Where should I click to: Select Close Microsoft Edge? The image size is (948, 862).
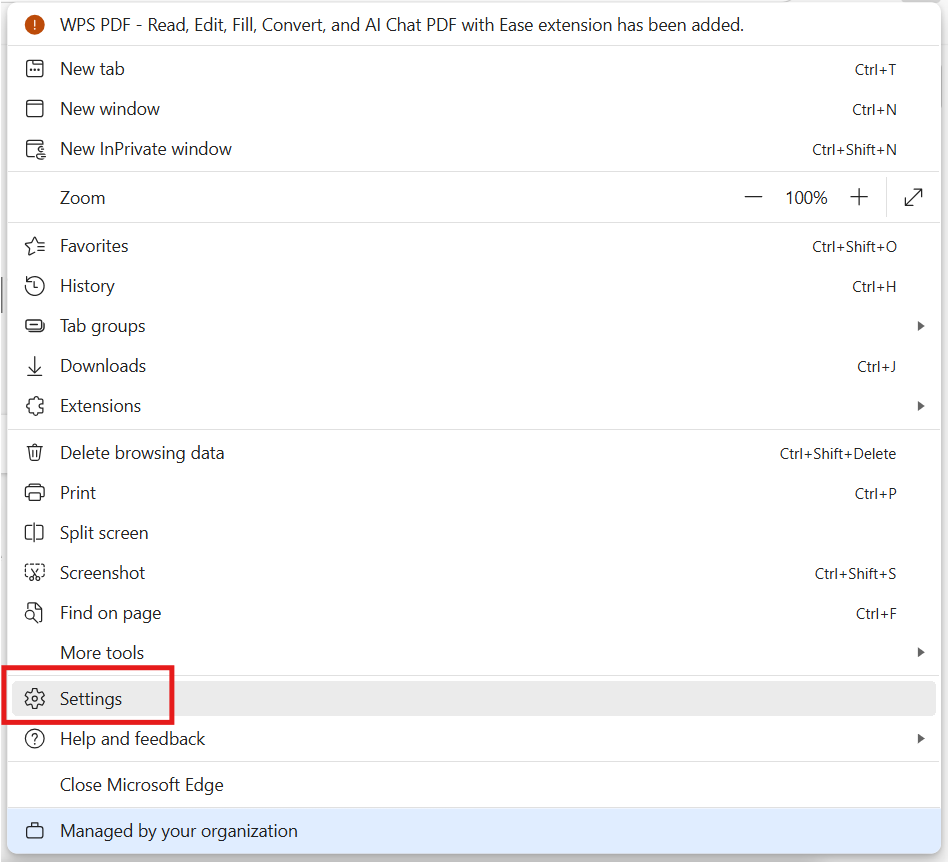point(141,785)
